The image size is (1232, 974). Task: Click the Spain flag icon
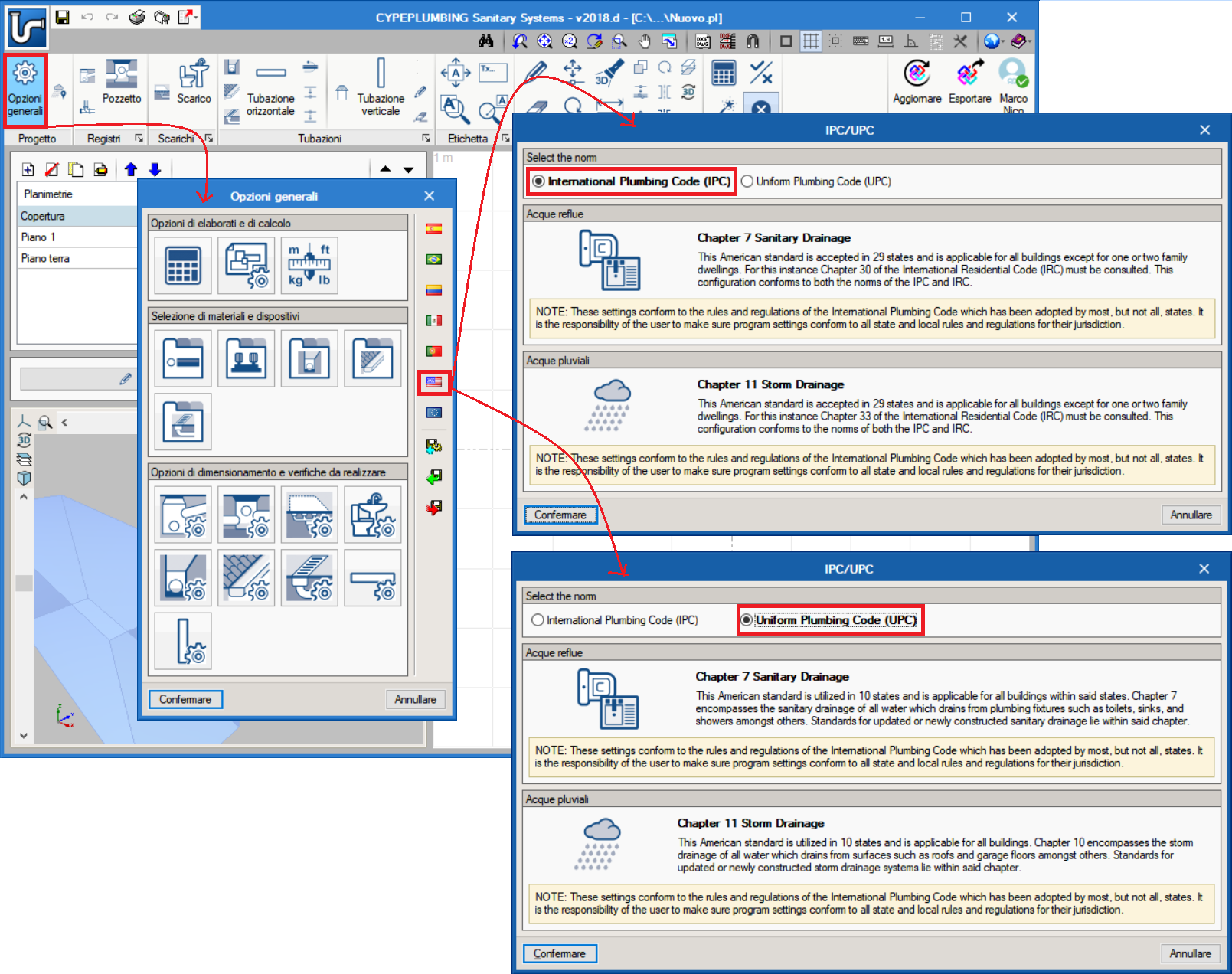[434, 228]
